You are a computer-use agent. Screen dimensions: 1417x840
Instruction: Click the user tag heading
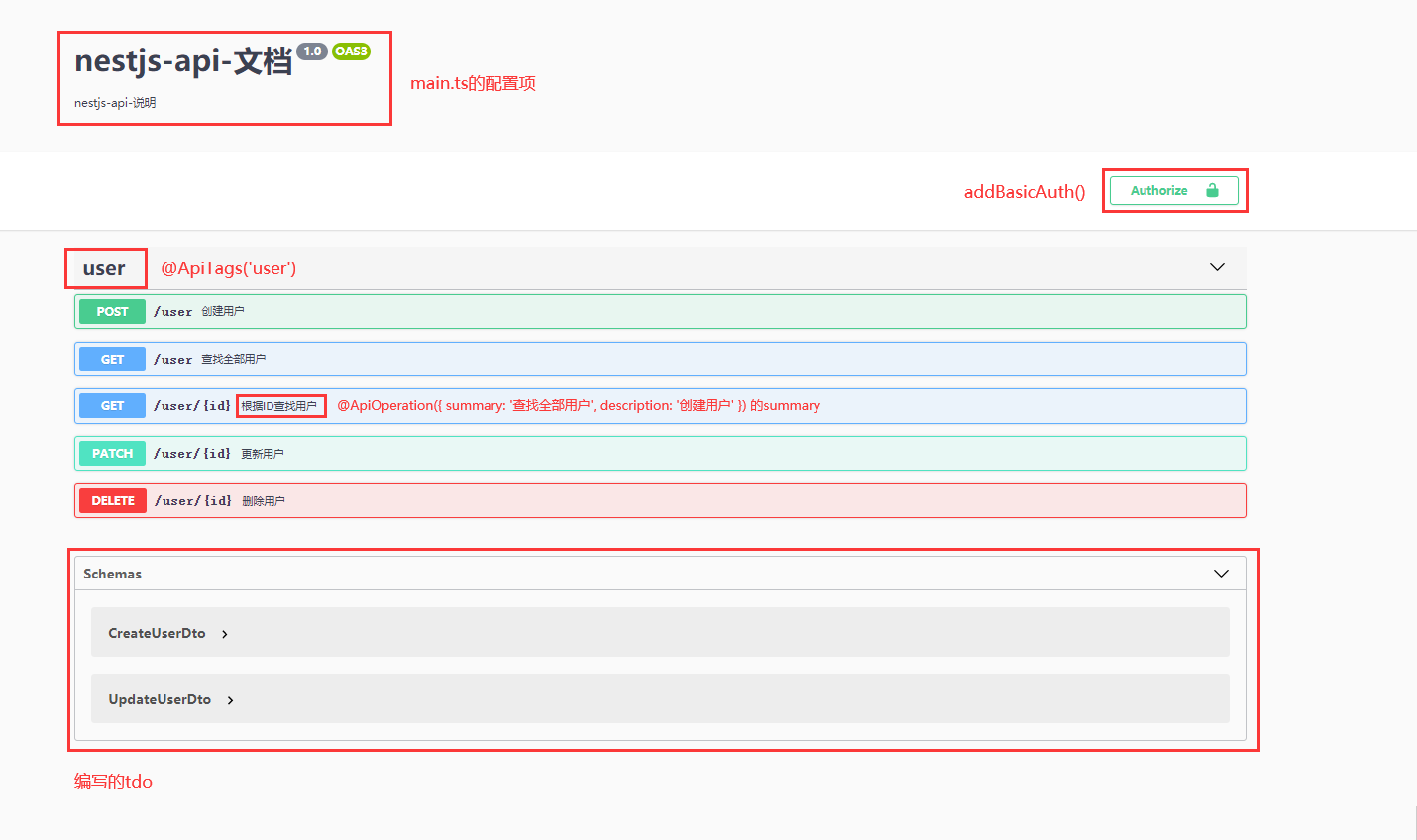point(104,268)
